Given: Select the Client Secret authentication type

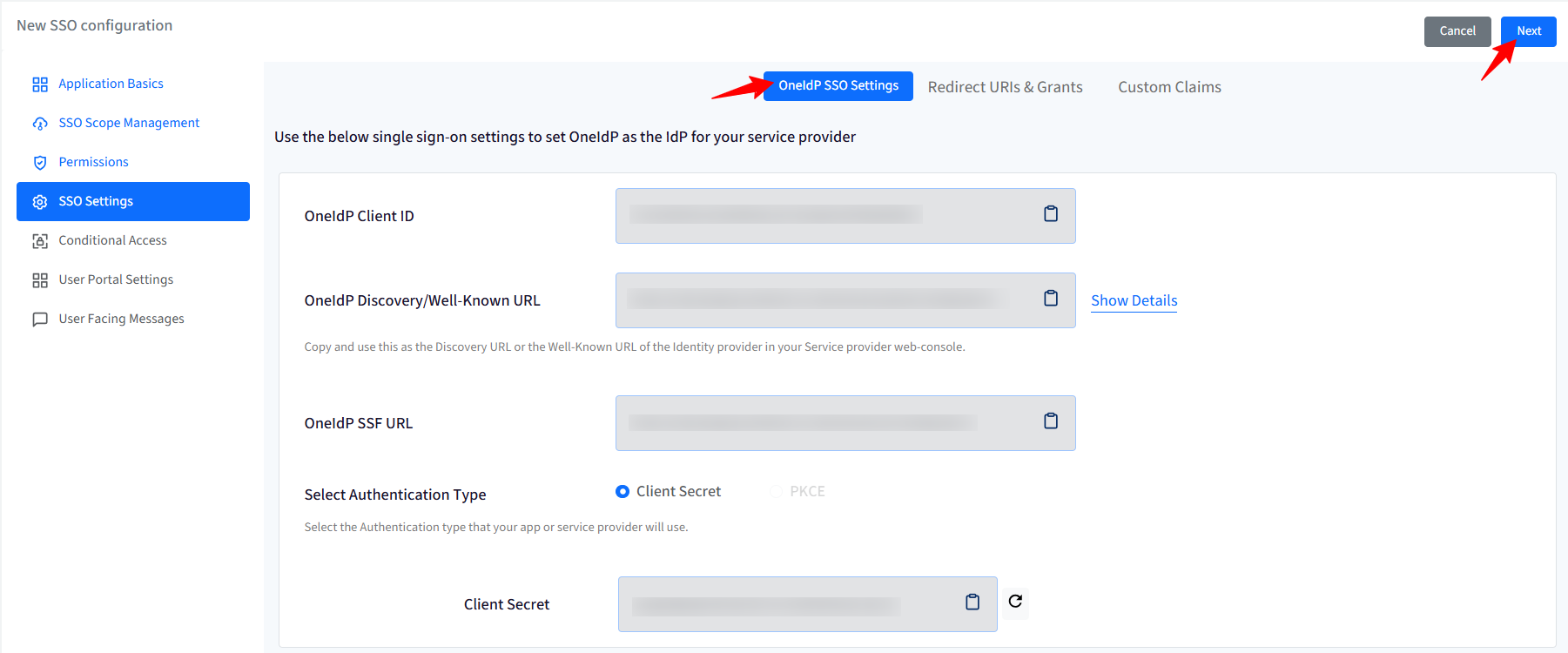Looking at the screenshot, I should point(622,492).
